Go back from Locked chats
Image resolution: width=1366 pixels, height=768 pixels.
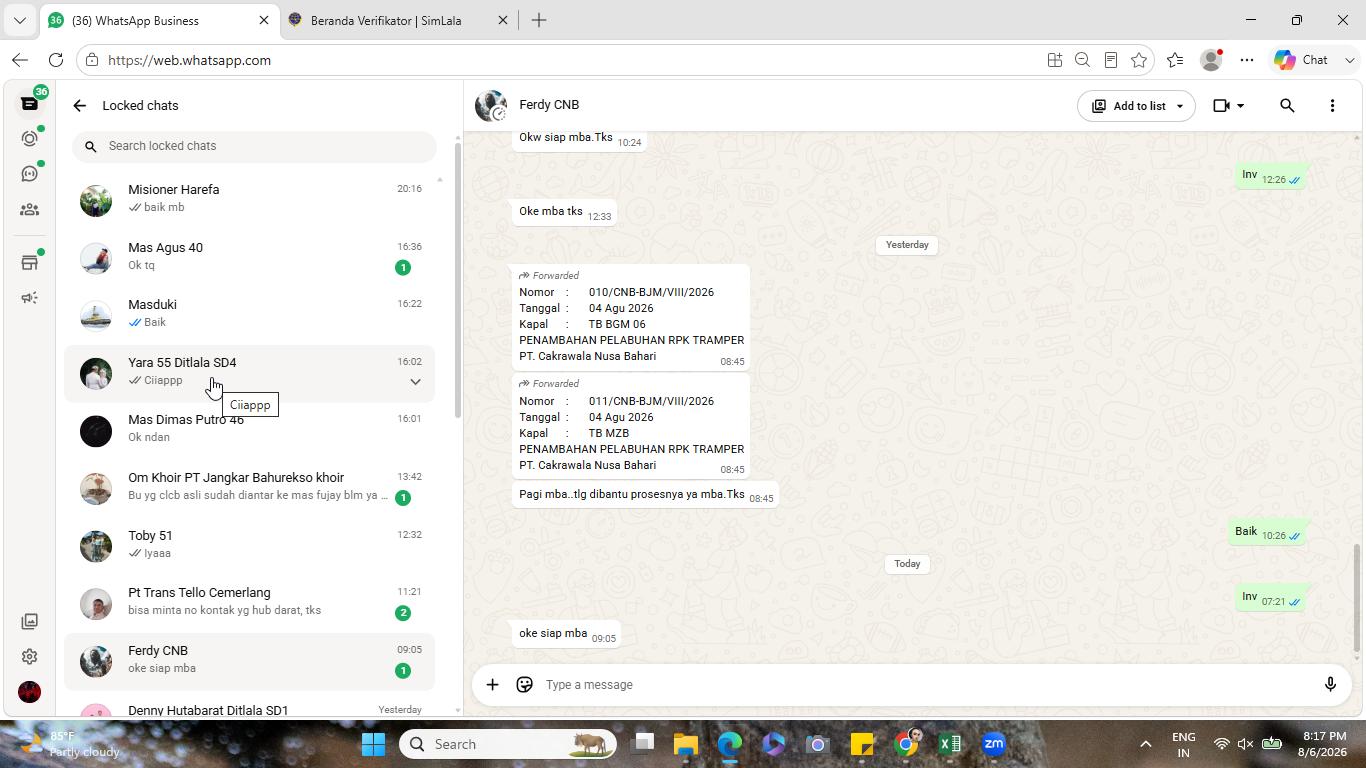point(79,105)
